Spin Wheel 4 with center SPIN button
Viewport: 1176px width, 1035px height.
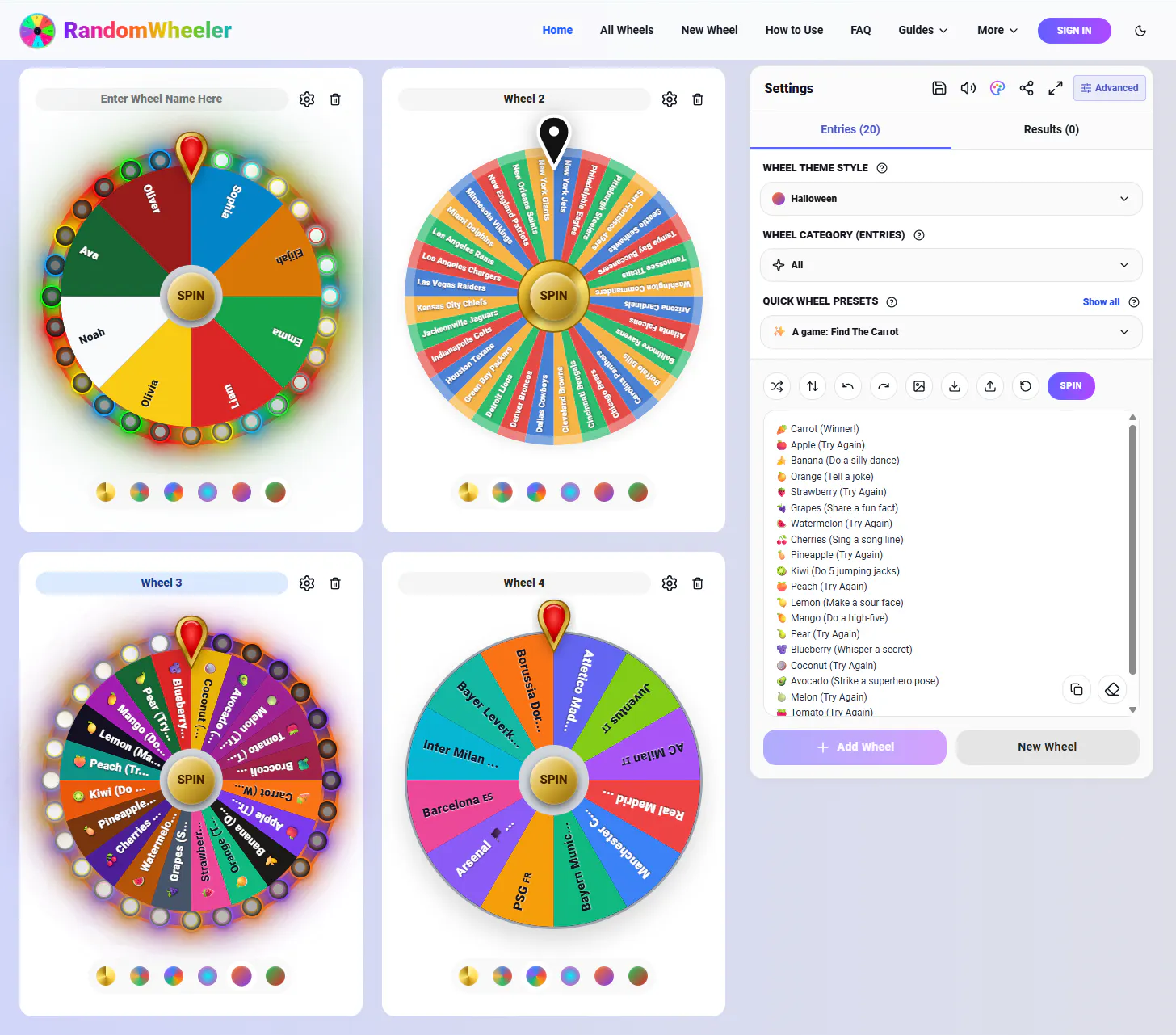pyautogui.click(x=553, y=780)
